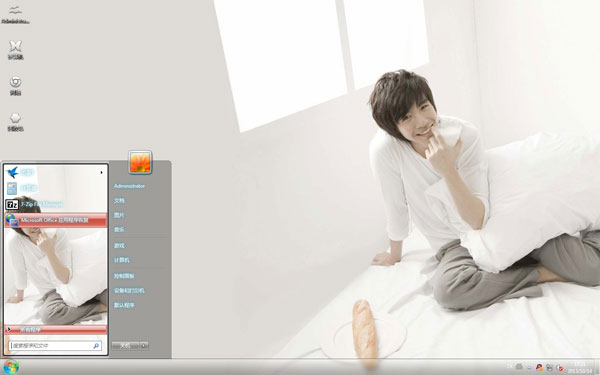Click the butterfly-shaped desktop icon
Viewport: 600px width, 375px height.
point(15,50)
